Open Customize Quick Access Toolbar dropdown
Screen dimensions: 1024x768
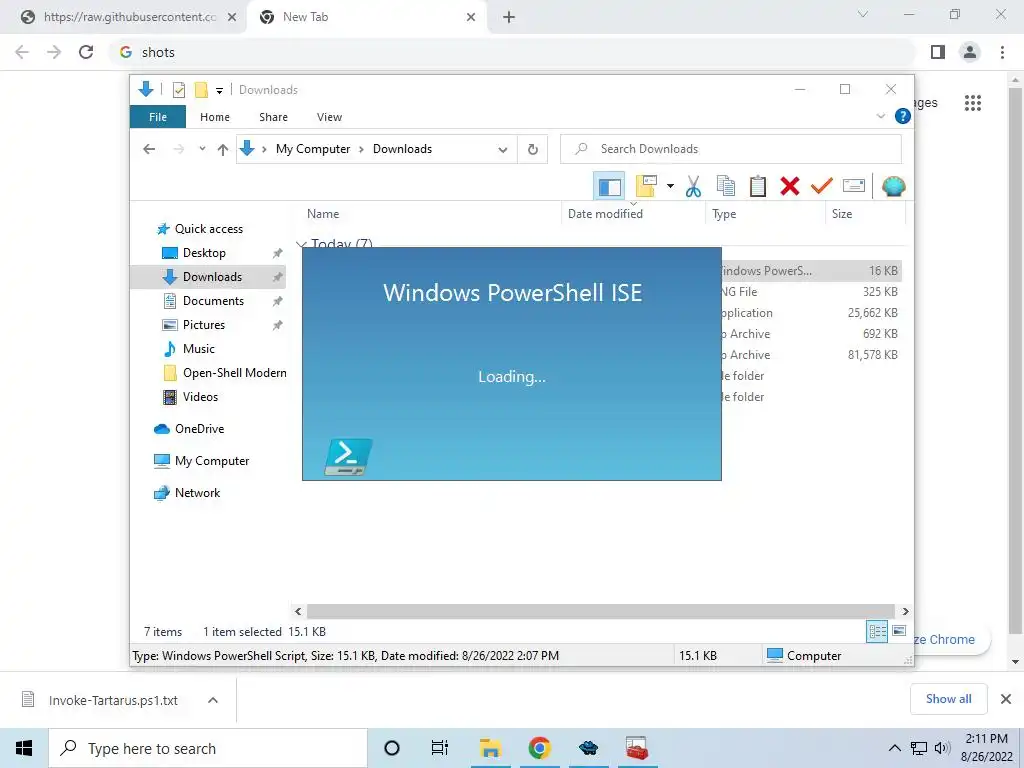coord(219,90)
